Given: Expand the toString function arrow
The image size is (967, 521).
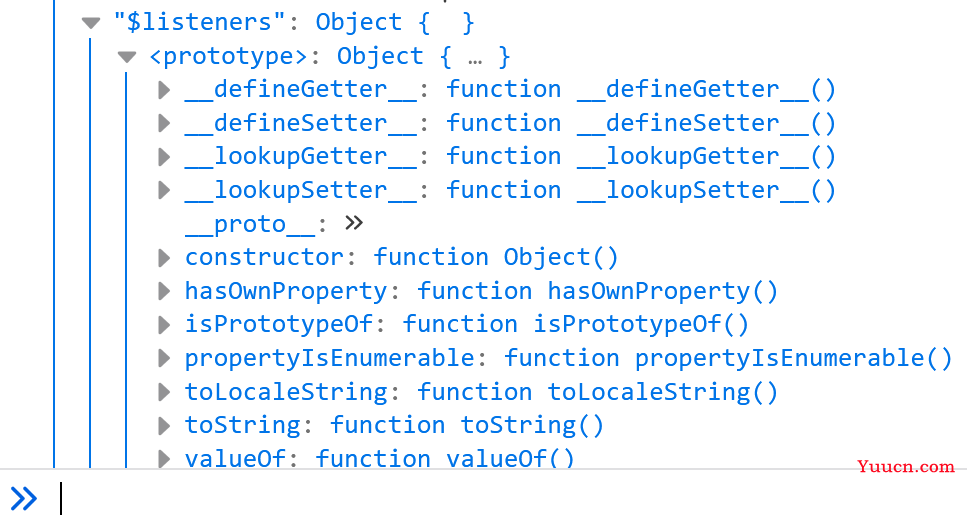Looking at the screenshot, I should [164, 425].
